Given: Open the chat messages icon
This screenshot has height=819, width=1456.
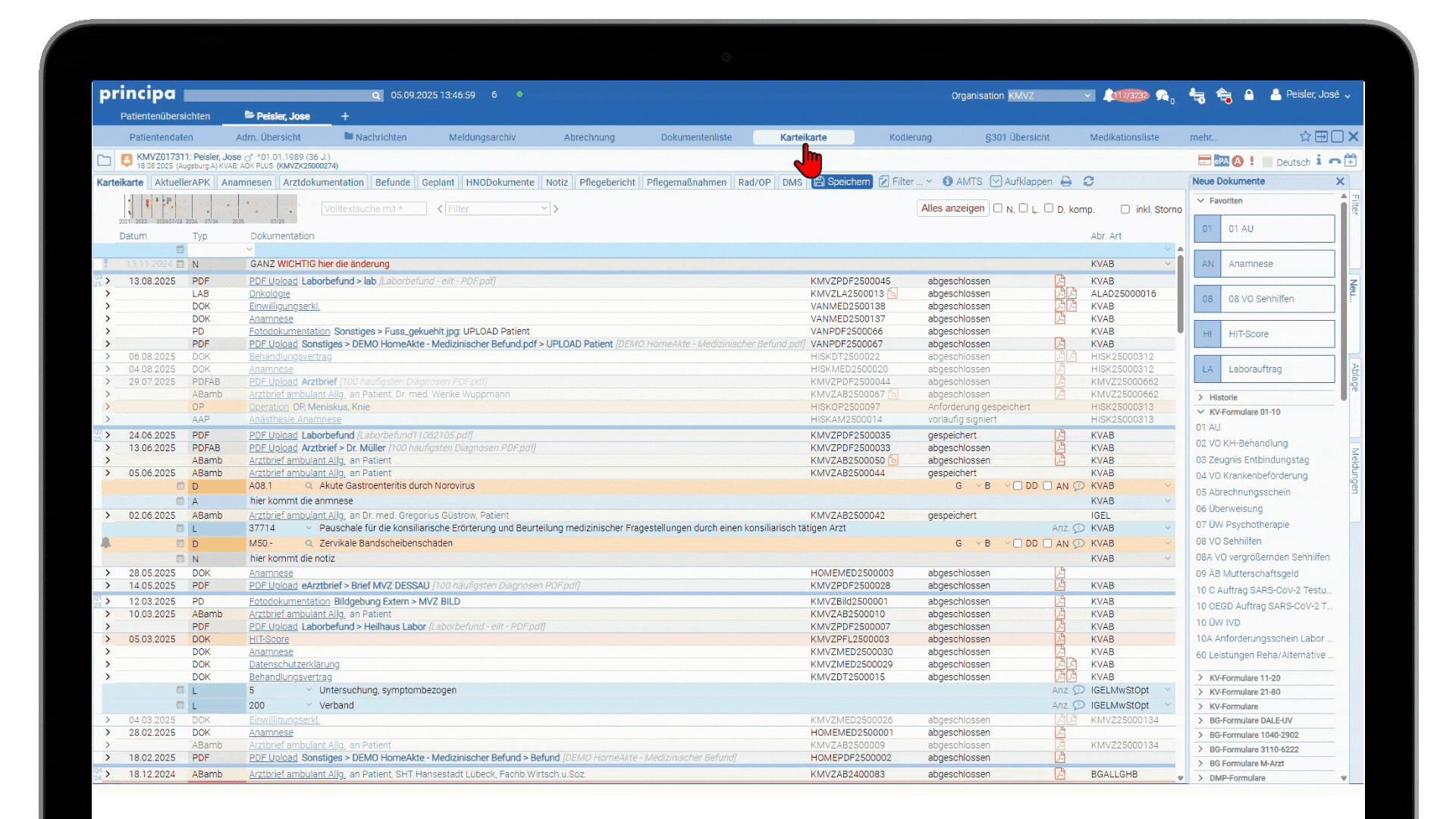Looking at the screenshot, I should (1163, 96).
